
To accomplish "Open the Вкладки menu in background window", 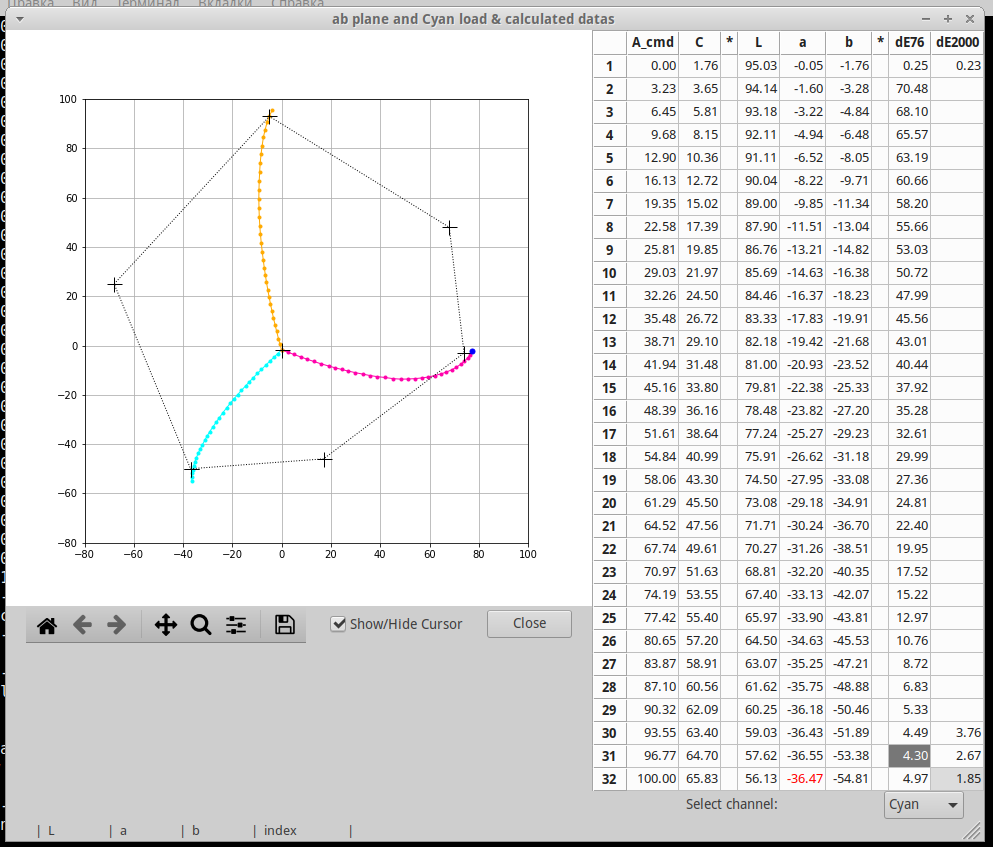I will coord(225,3).
